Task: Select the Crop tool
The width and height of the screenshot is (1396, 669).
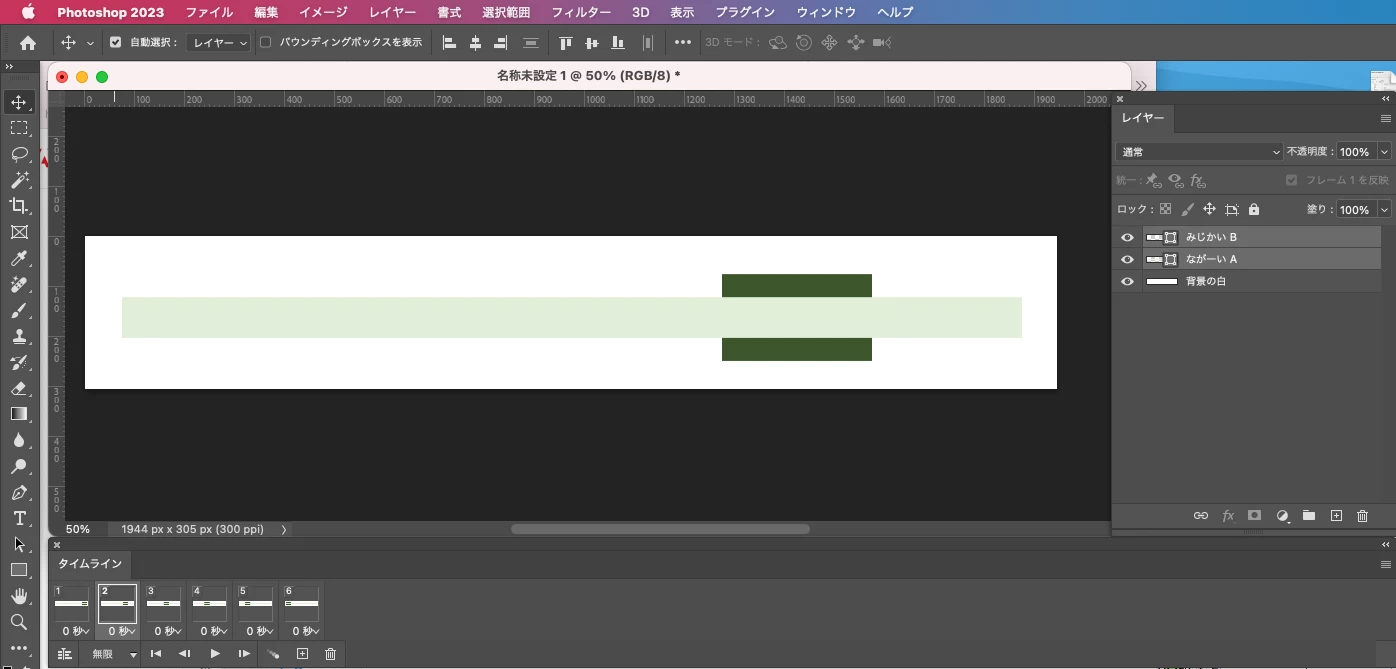Action: [x=19, y=206]
